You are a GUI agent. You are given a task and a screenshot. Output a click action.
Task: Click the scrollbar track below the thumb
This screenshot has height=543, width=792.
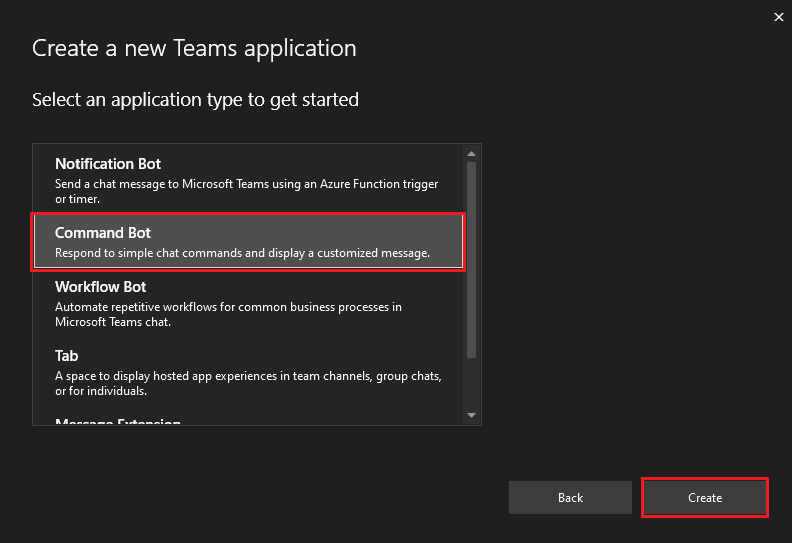point(472,384)
